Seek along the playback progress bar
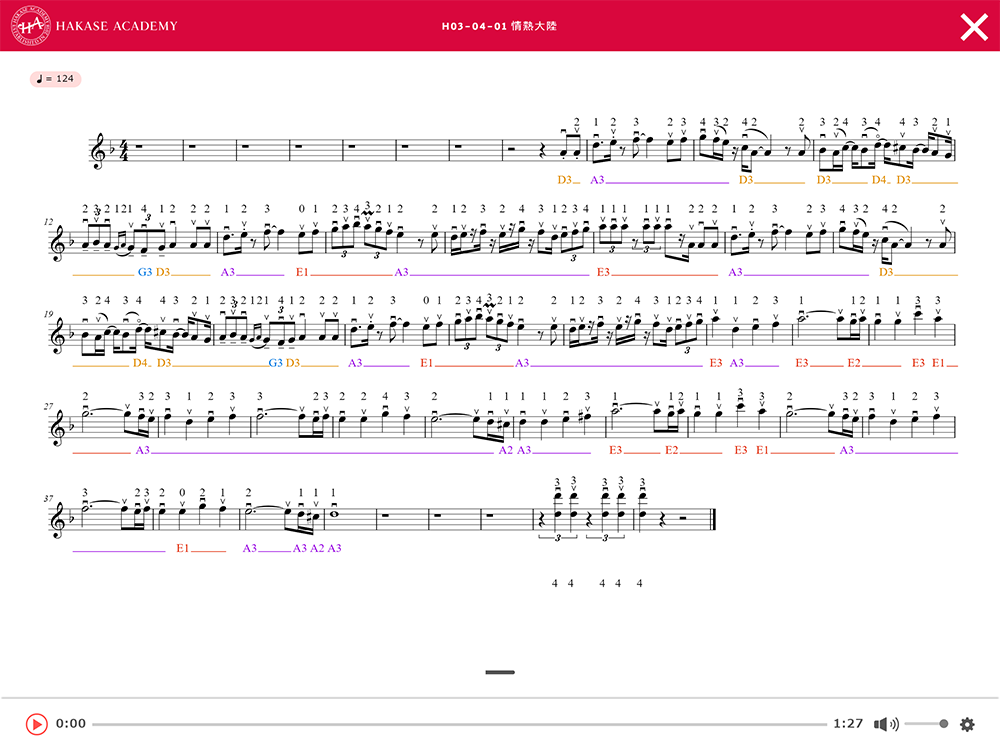 (459, 724)
